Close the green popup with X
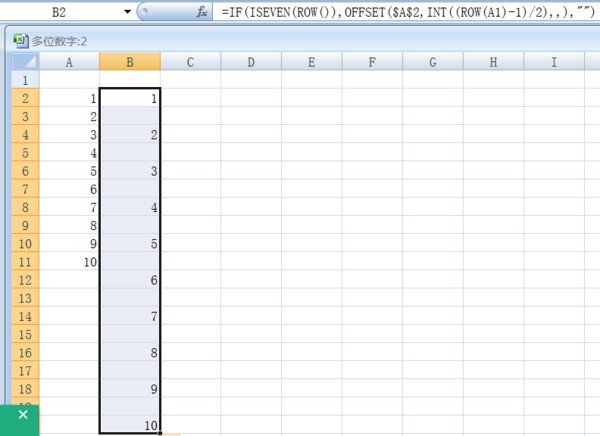 click(x=23, y=415)
